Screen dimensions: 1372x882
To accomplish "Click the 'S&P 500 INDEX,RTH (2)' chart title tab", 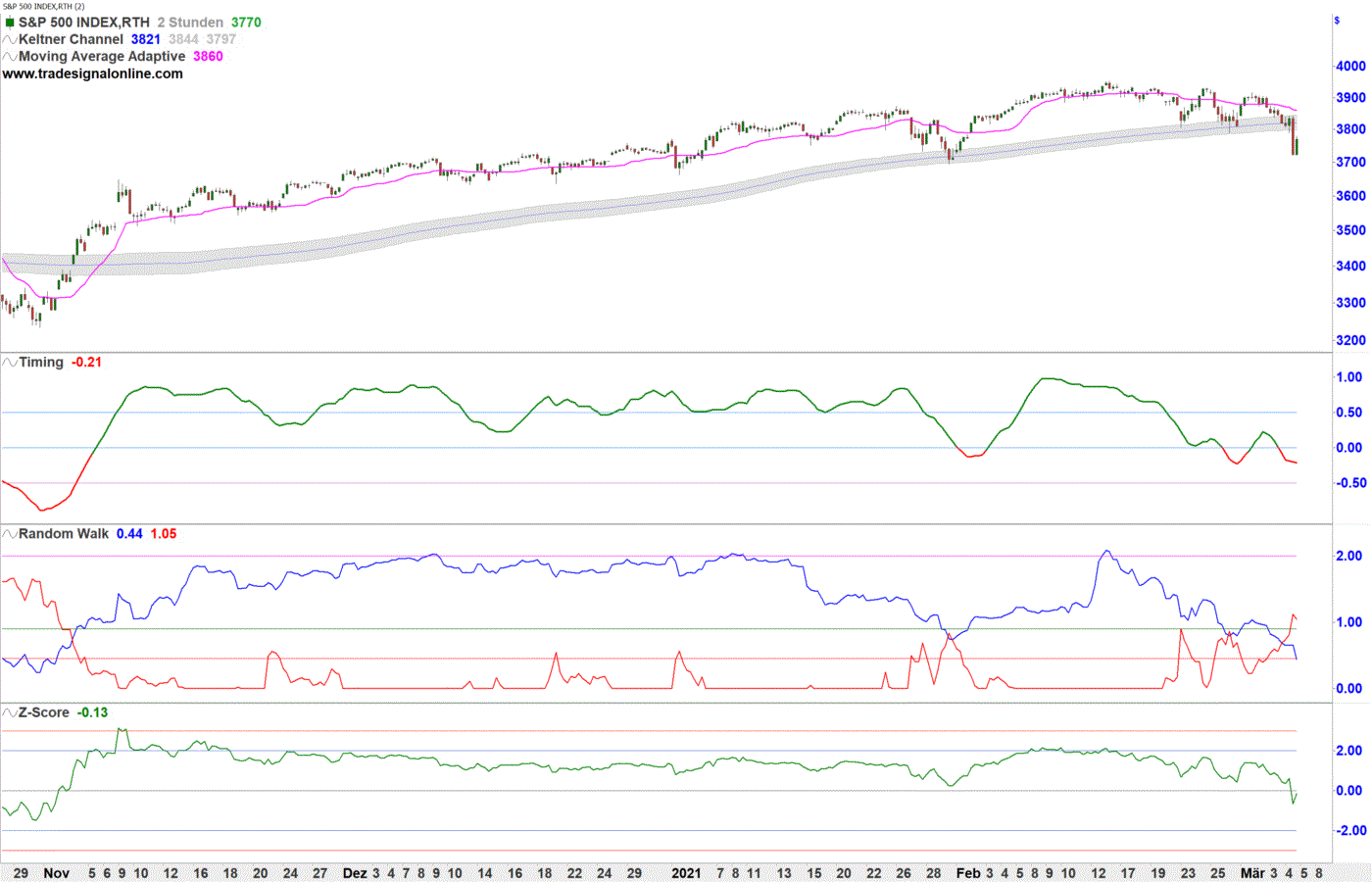I will [43, 6].
